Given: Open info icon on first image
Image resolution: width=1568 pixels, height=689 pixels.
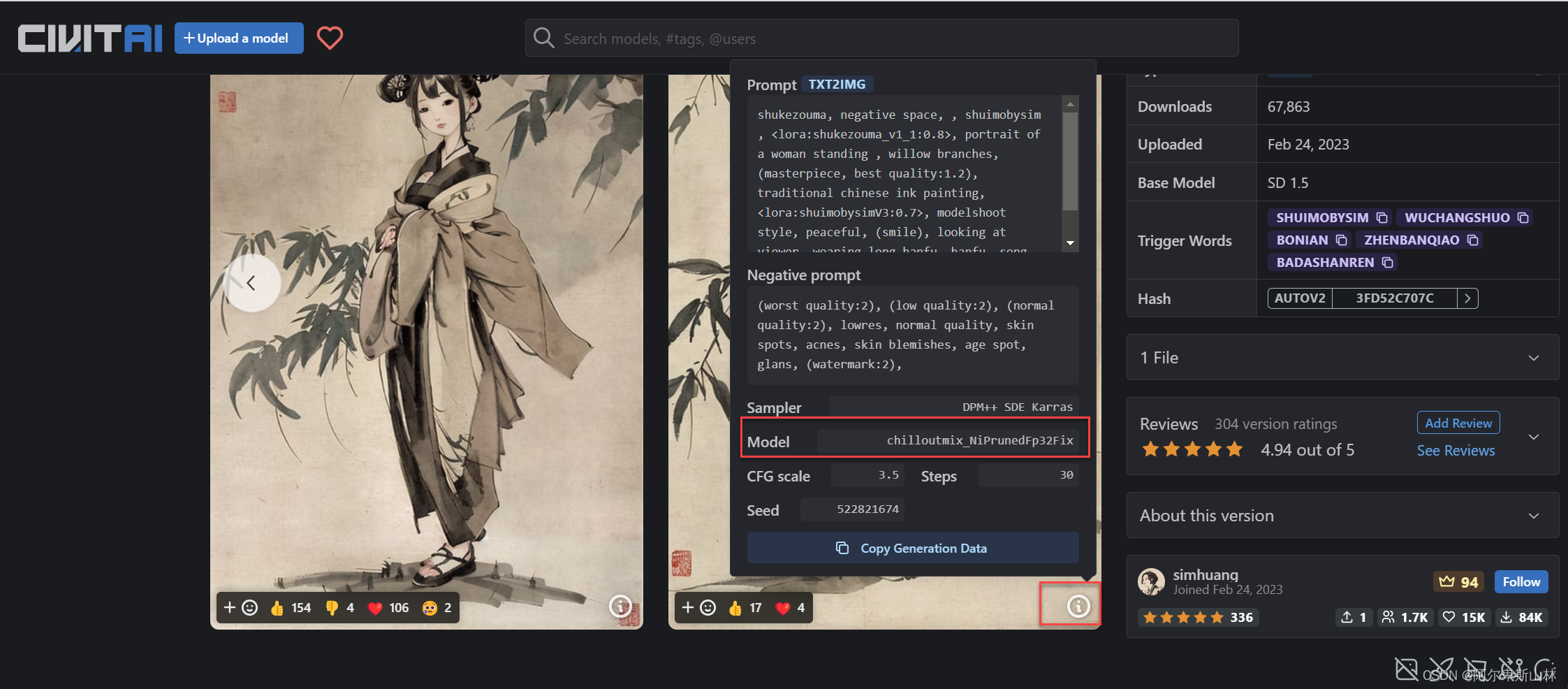Looking at the screenshot, I should pyautogui.click(x=620, y=606).
